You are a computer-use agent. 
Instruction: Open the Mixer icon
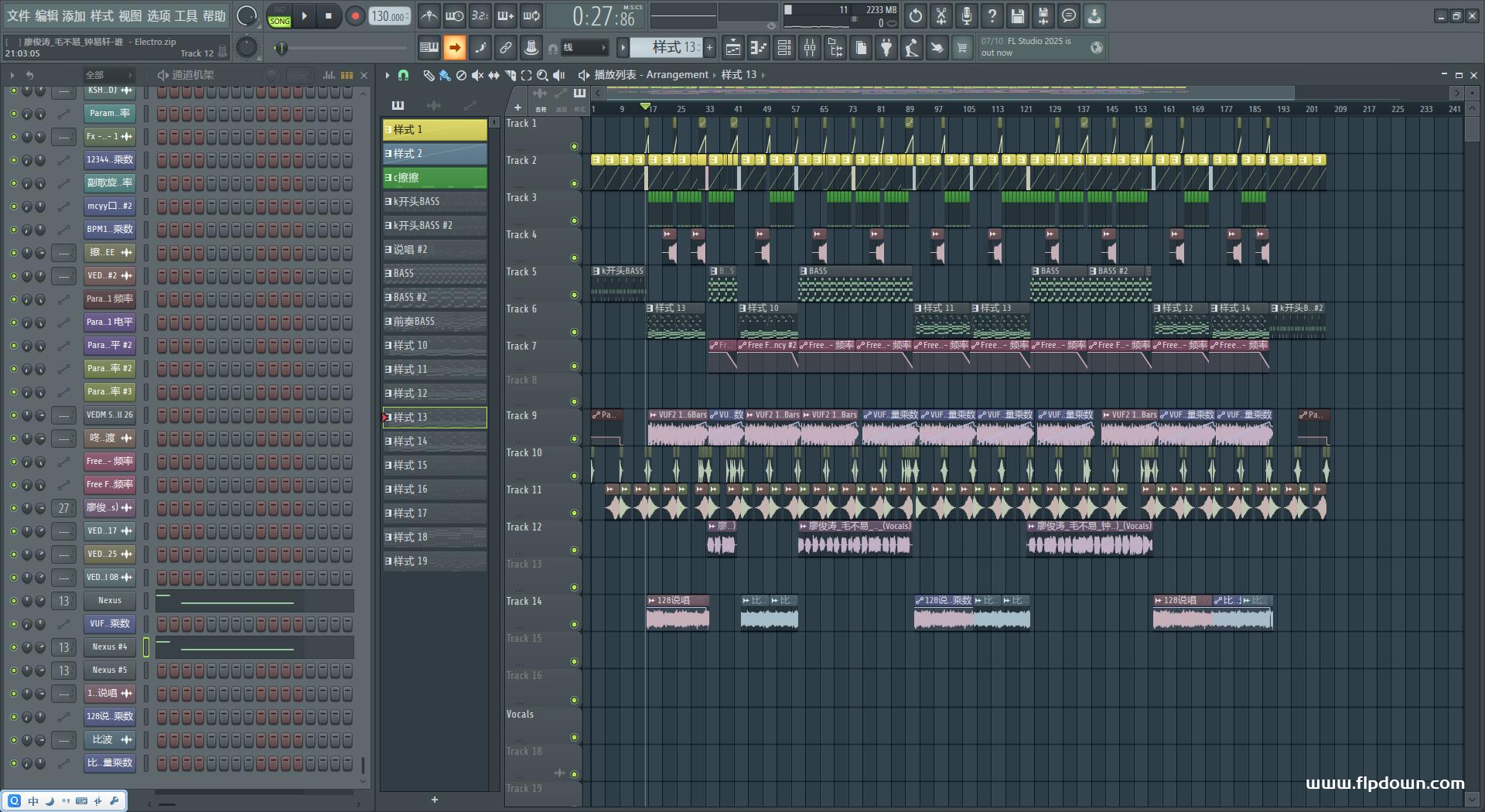click(810, 48)
